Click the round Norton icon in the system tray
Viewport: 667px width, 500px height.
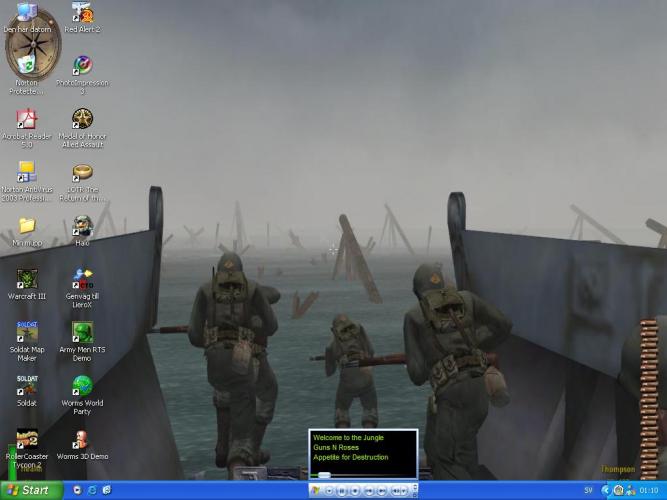click(619, 491)
